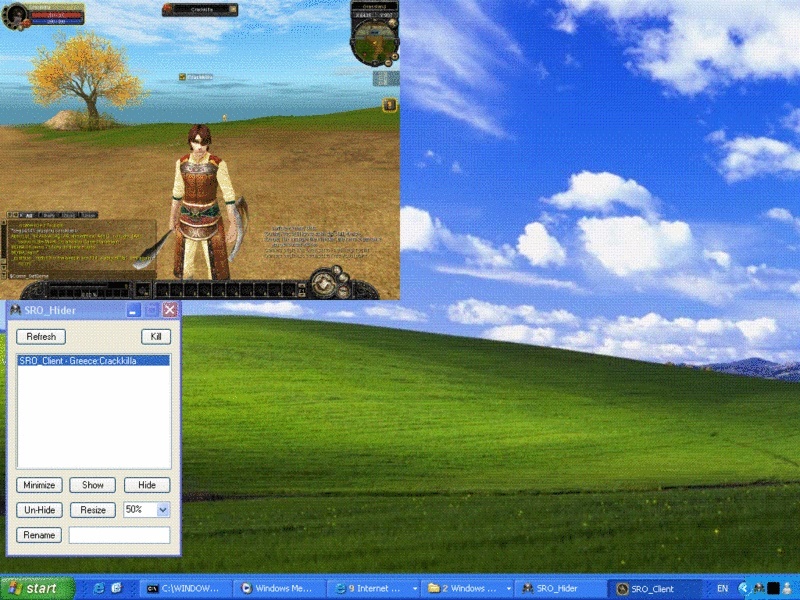Click the Rename button

39,535
